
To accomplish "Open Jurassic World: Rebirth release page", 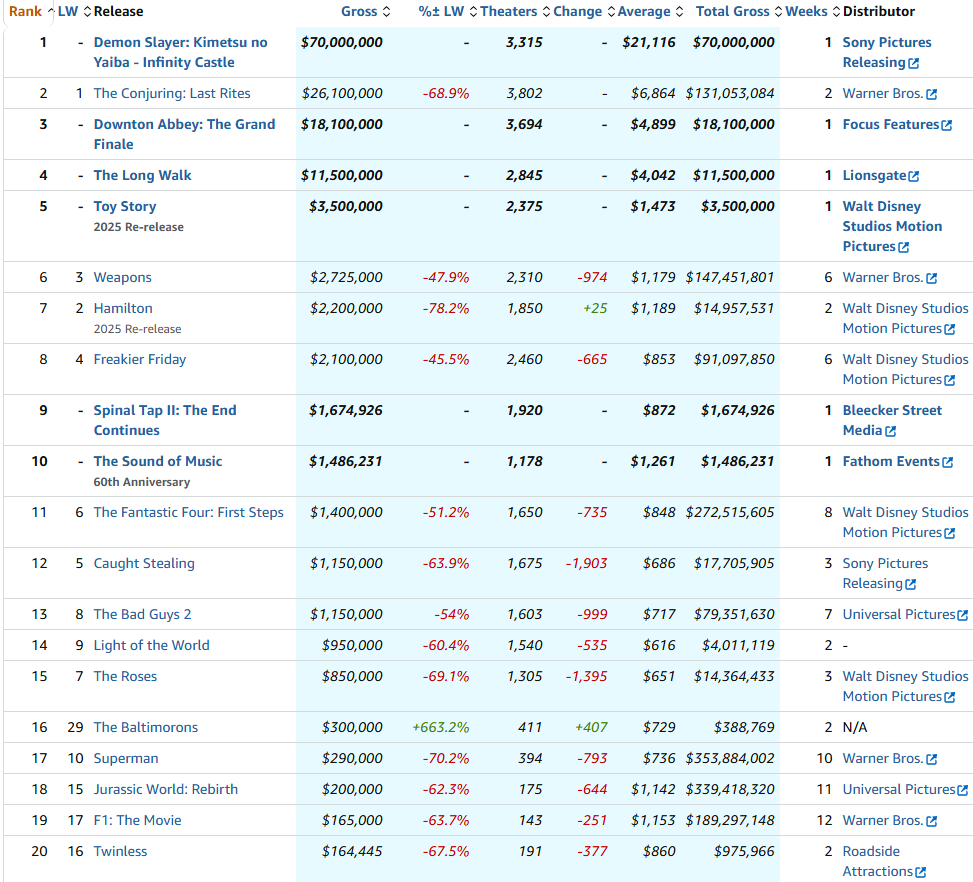I will 166,789.
